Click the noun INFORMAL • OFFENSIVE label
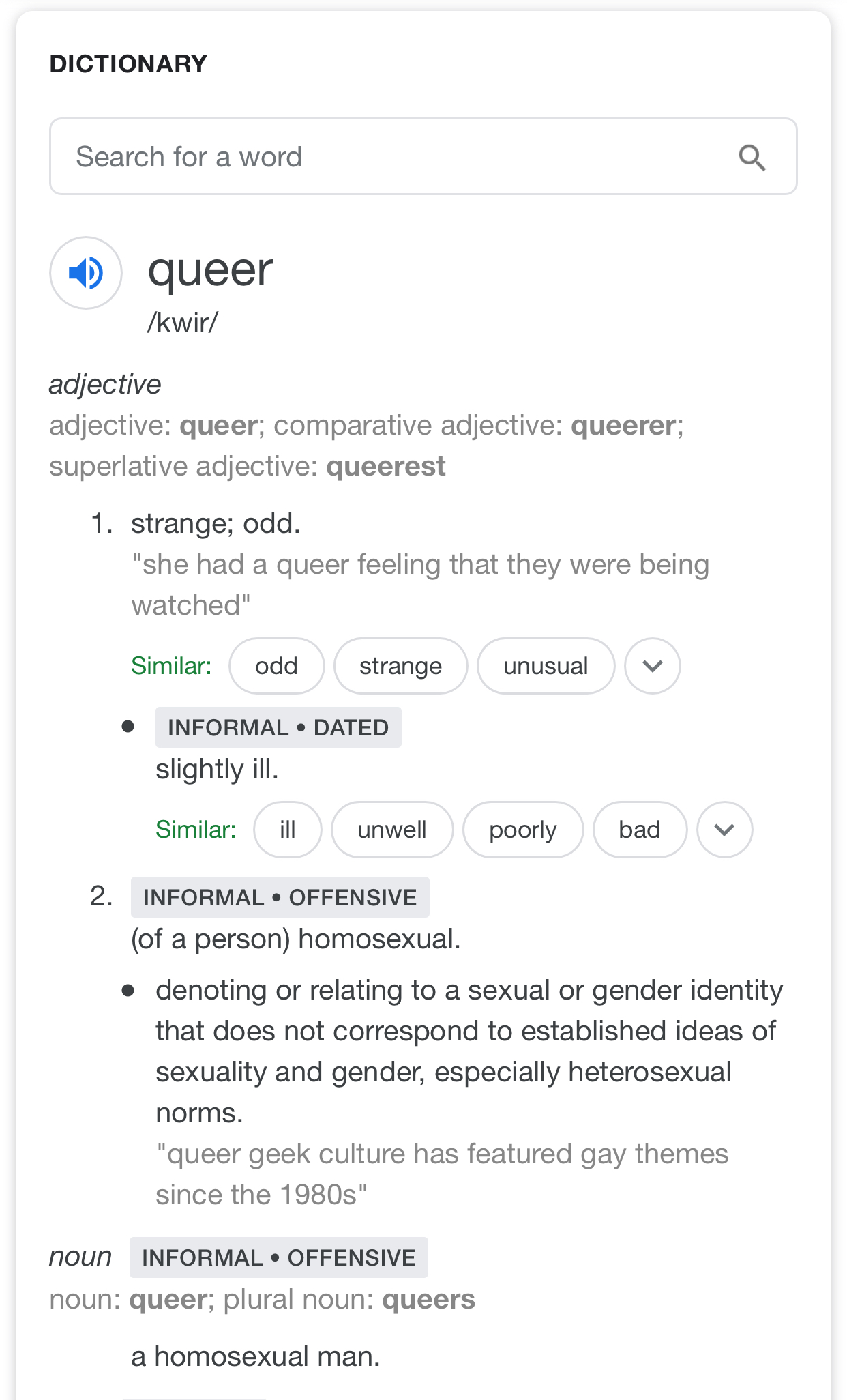This screenshot has height=1400, width=847. [x=279, y=1257]
